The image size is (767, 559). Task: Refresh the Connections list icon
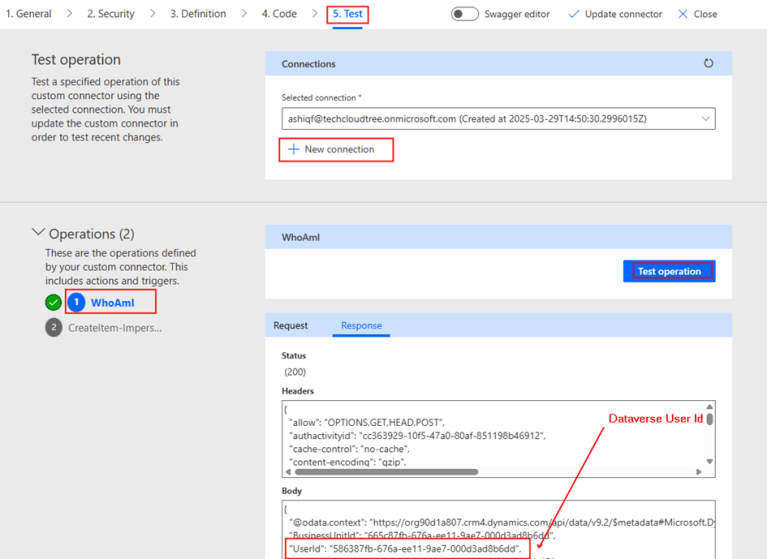click(708, 63)
